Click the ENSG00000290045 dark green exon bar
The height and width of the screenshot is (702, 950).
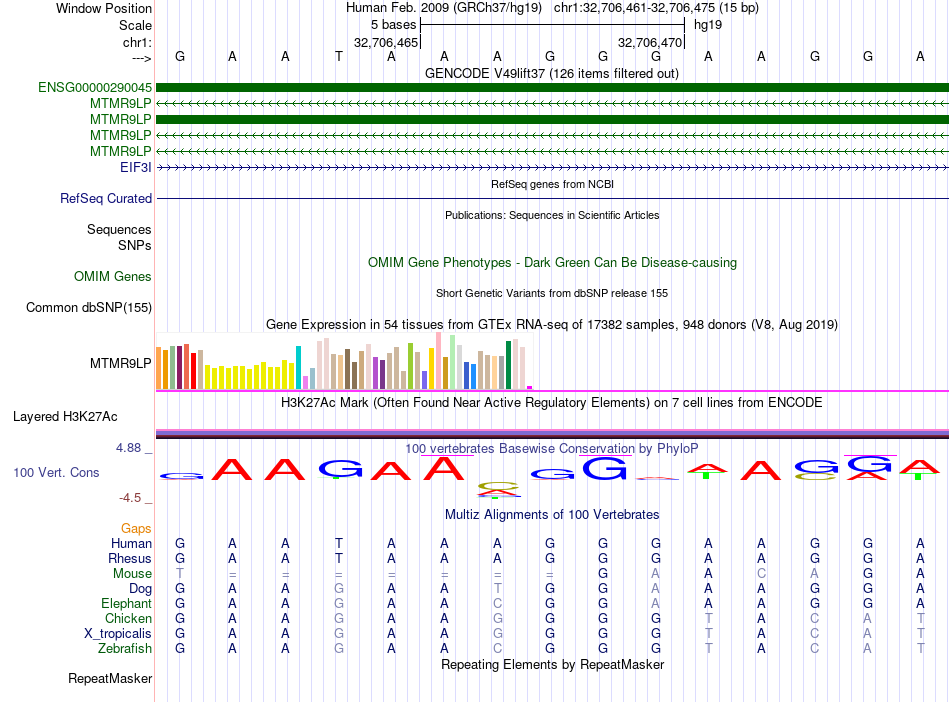pos(552,87)
